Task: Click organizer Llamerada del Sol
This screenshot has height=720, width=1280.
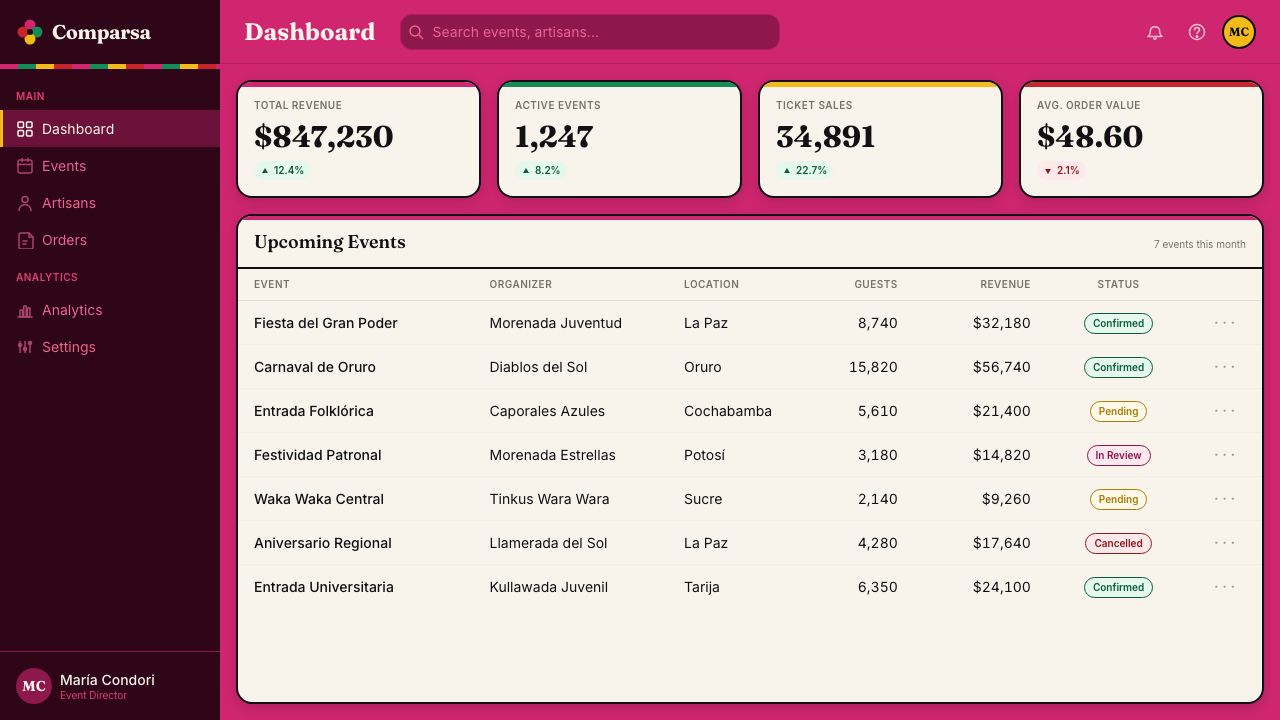Action: tap(549, 543)
